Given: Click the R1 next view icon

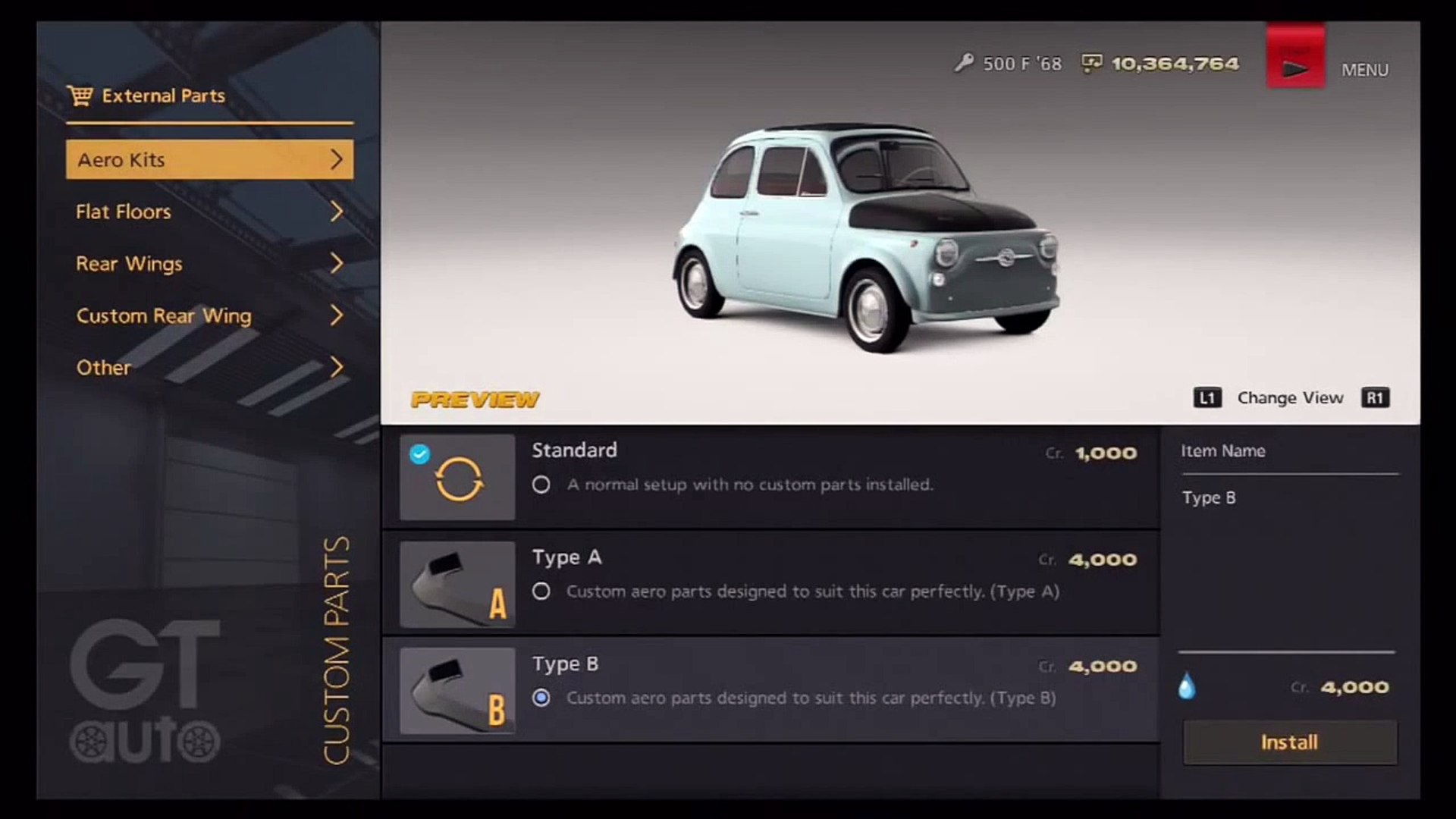Looking at the screenshot, I should 1376,398.
